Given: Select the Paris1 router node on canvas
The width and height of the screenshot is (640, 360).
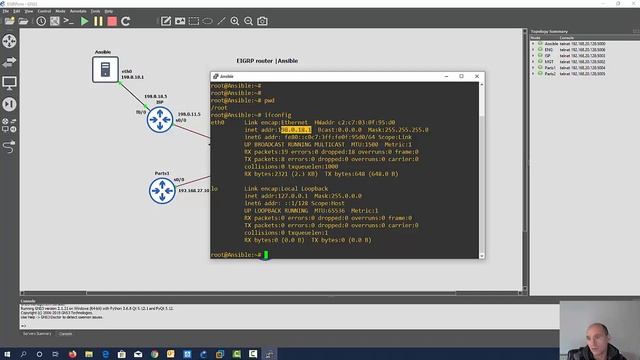Looking at the screenshot, I should pyautogui.click(x=162, y=191).
